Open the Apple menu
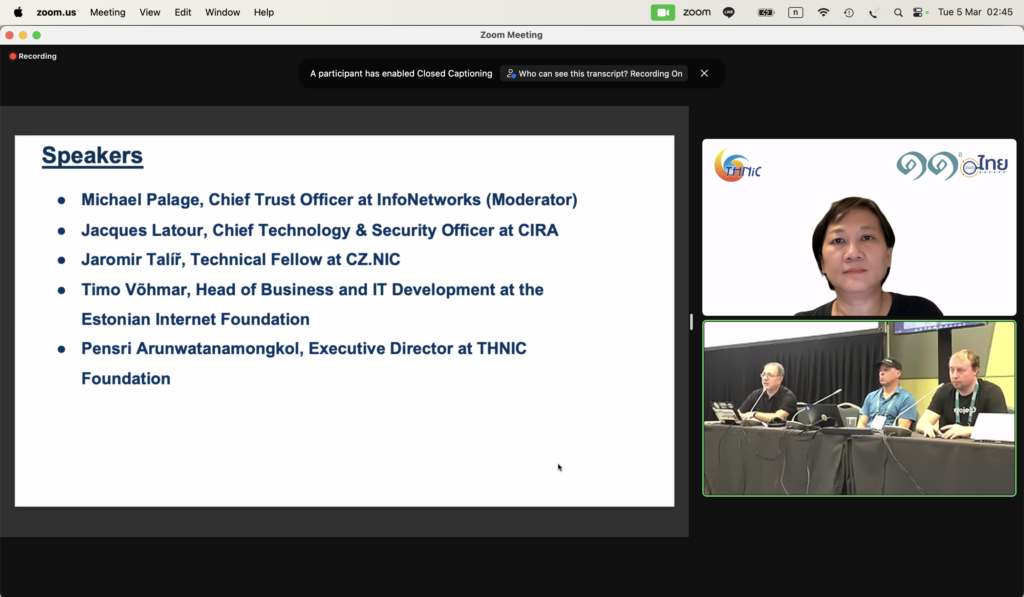 (18, 12)
